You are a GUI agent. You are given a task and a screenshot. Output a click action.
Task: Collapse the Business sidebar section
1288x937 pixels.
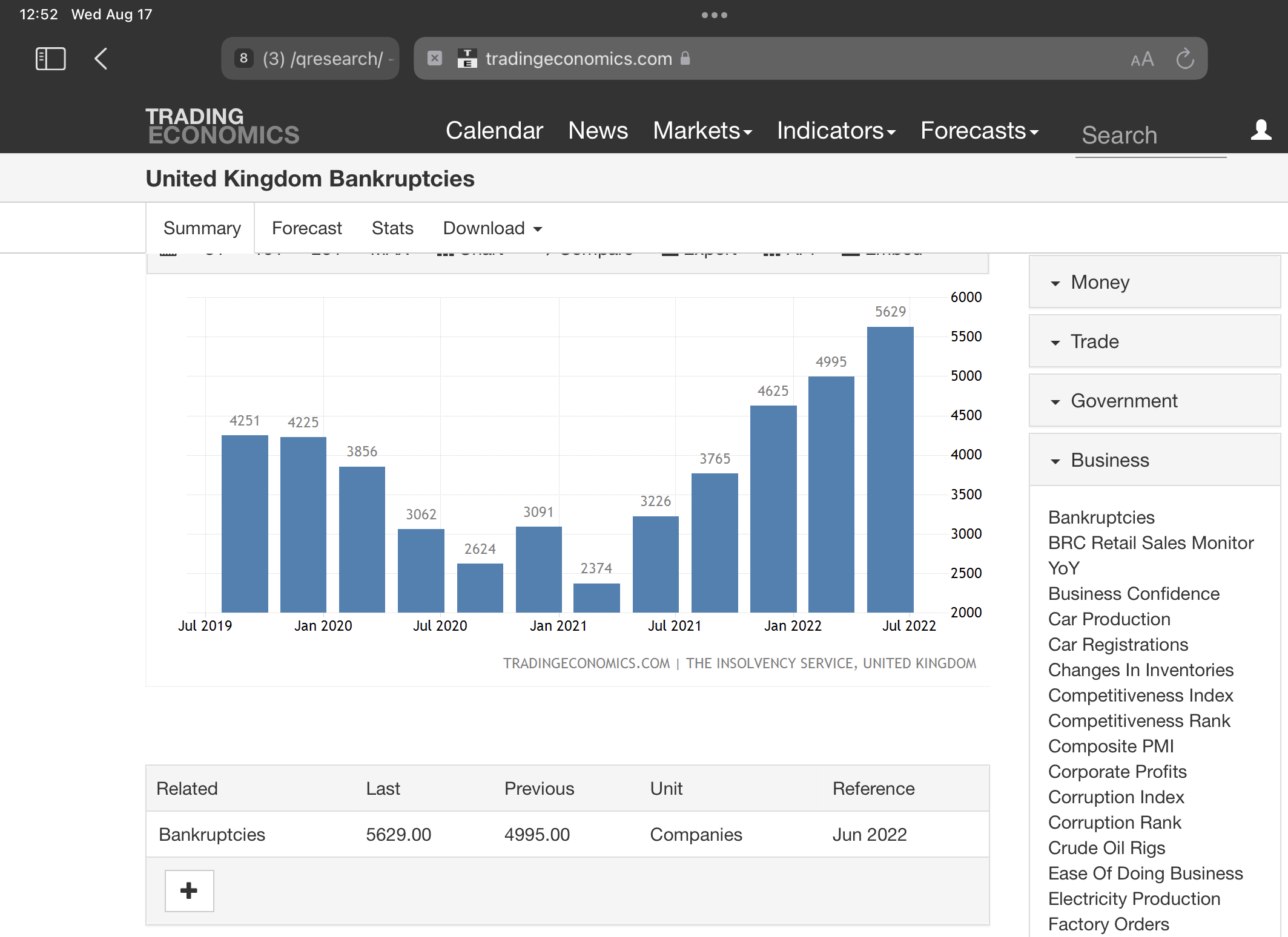click(x=1154, y=460)
